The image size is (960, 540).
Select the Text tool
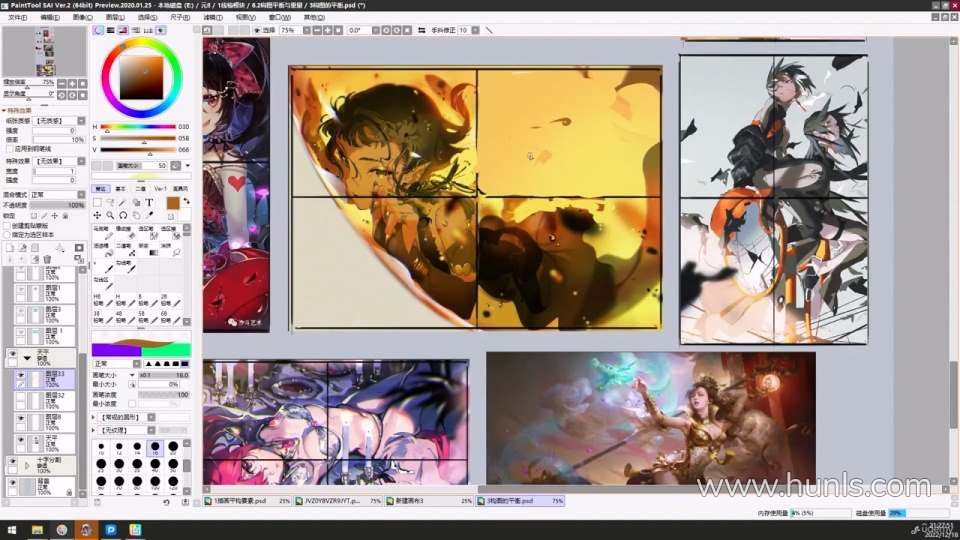pyautogui.click(x=149, y=202)
